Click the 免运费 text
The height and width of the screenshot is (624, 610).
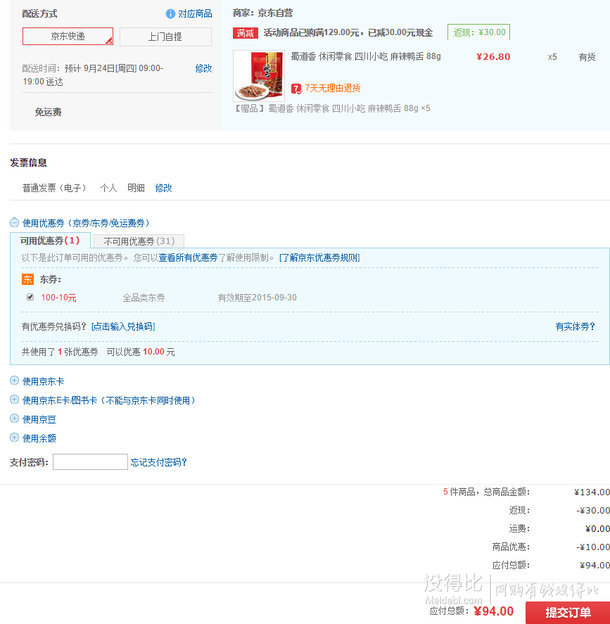point(48,112)
